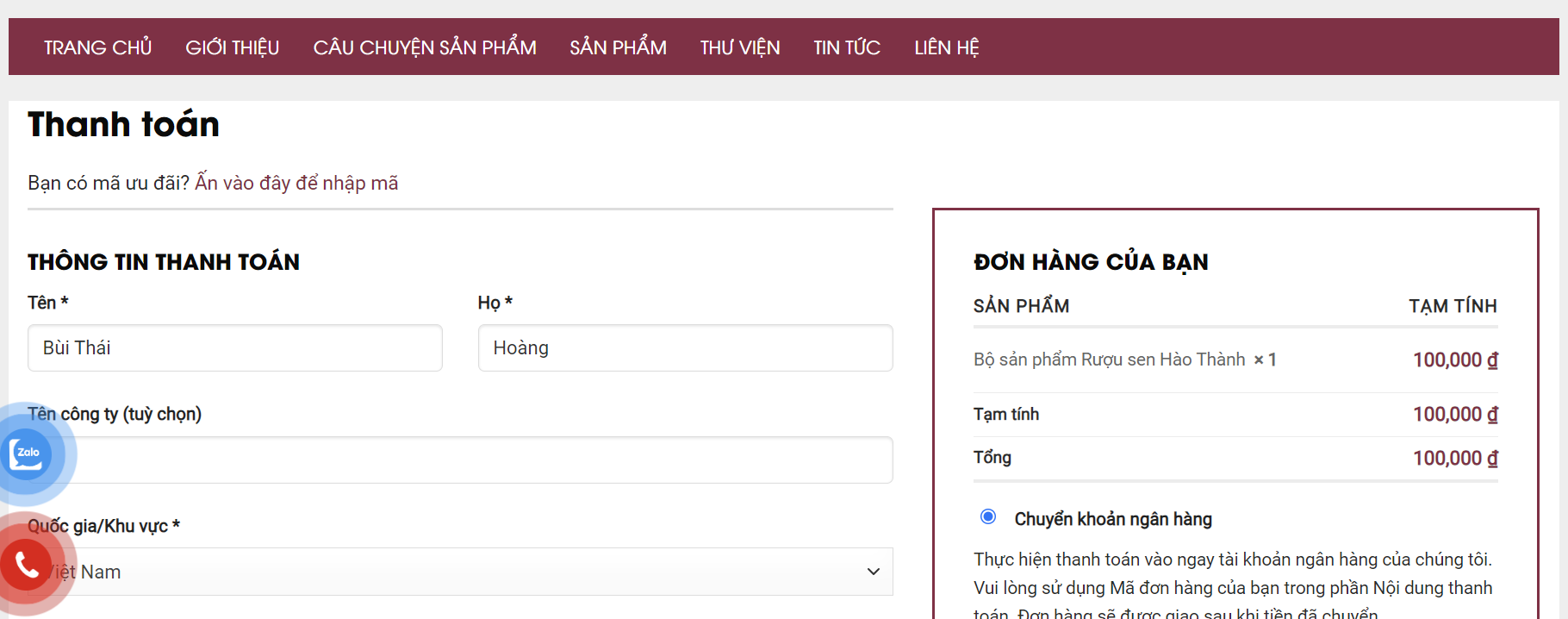Click the red phone call icon
The width and height of the screenshot is (1568, 619).
26,566
